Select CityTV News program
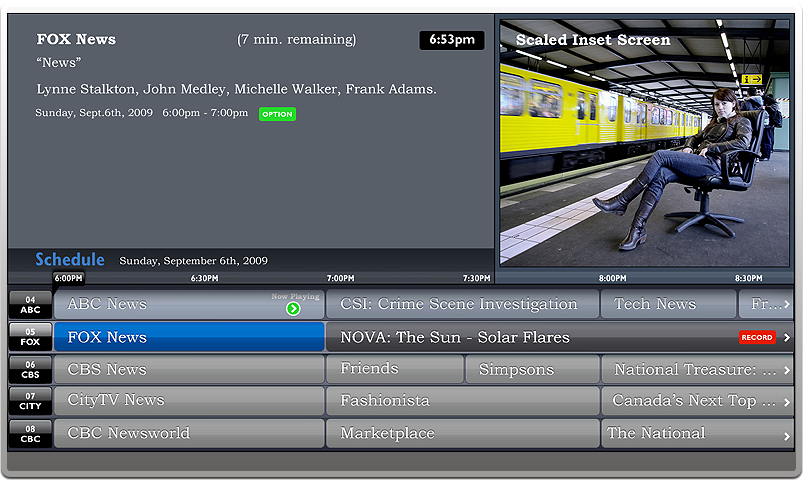The height and width of the screenshot is (480, 803). point(189,401)
